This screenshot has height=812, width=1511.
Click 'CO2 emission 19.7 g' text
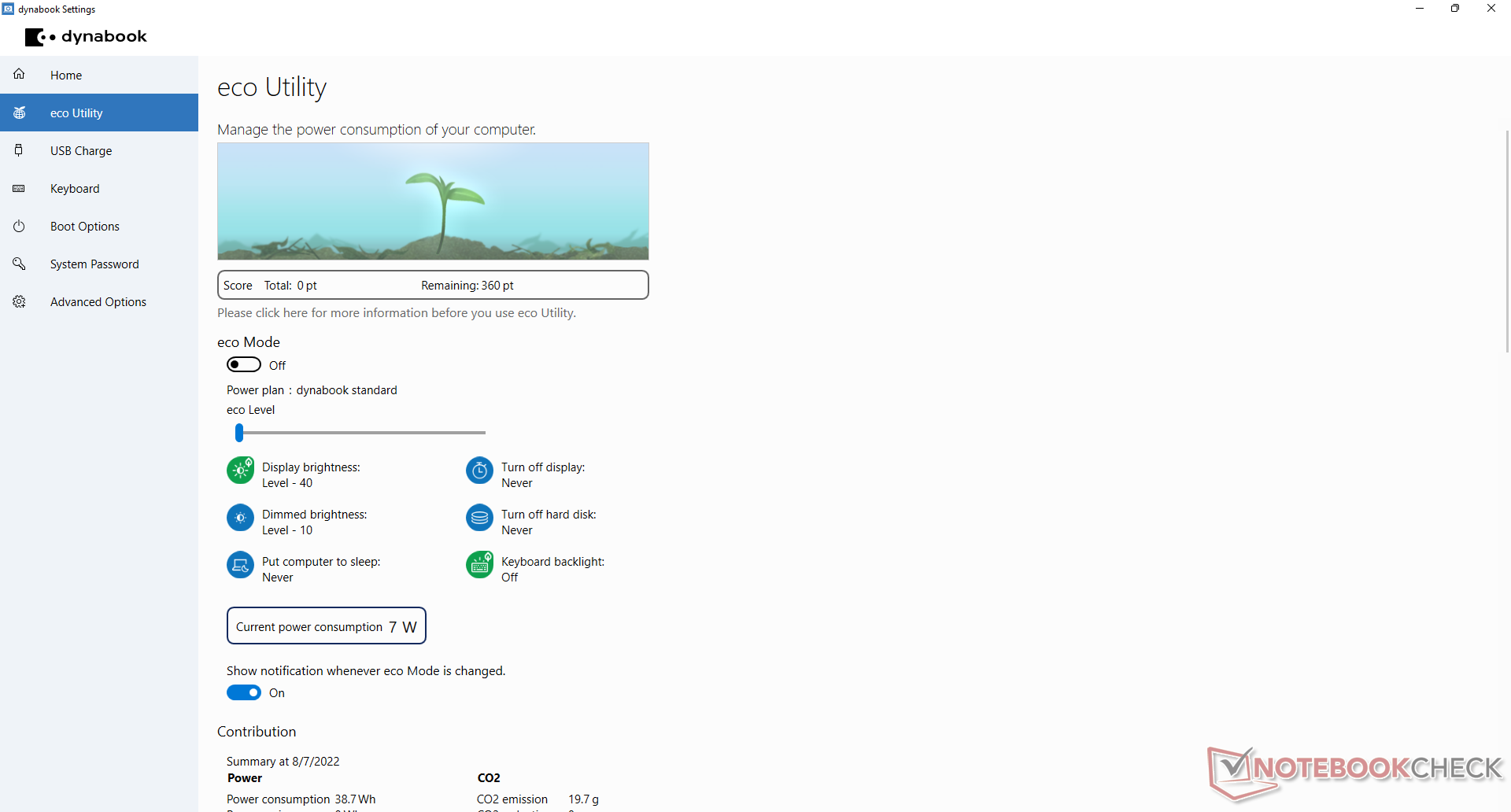(x=538, y=799)
